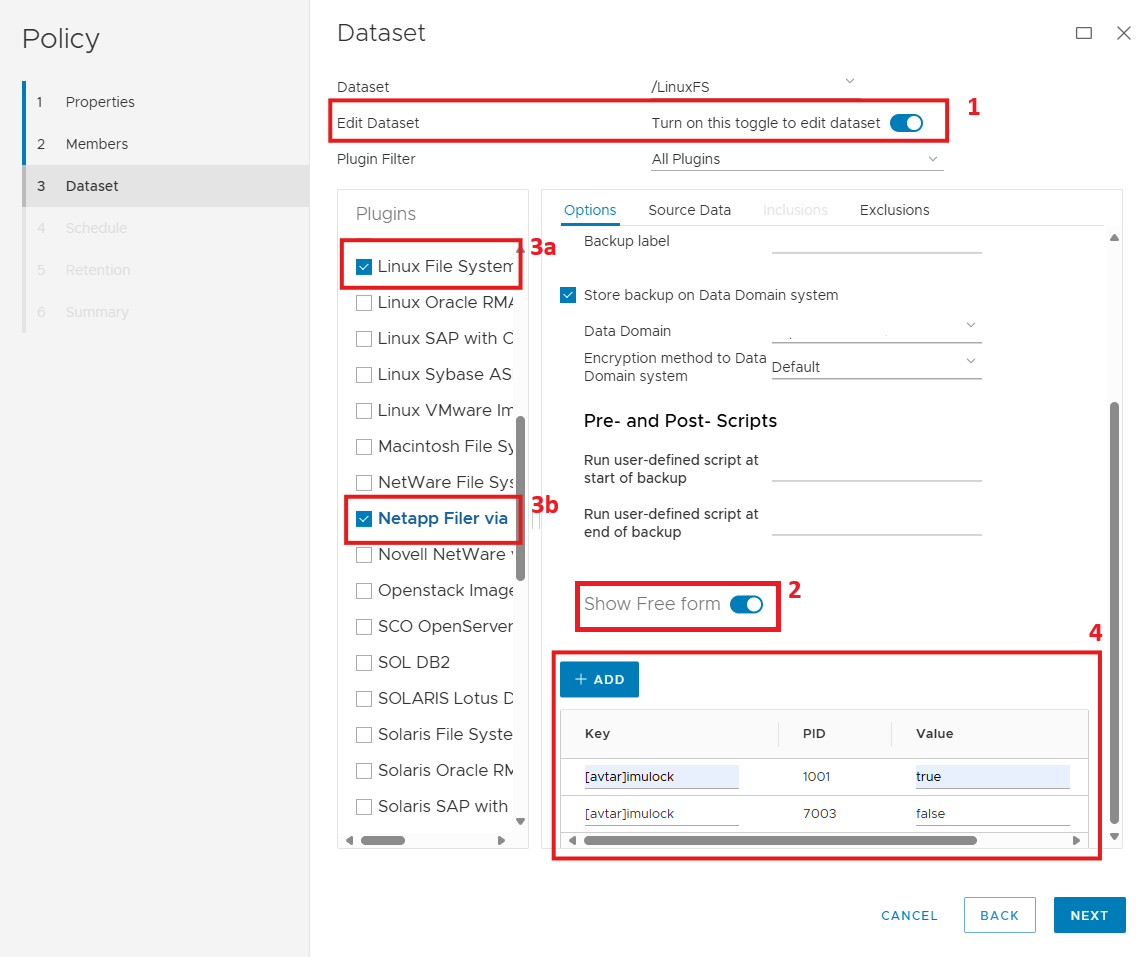The height and width of the screenshot is (957, 1143).
Task: Click up arrow of options panel scrollbar
Action: pos(1115,237)
